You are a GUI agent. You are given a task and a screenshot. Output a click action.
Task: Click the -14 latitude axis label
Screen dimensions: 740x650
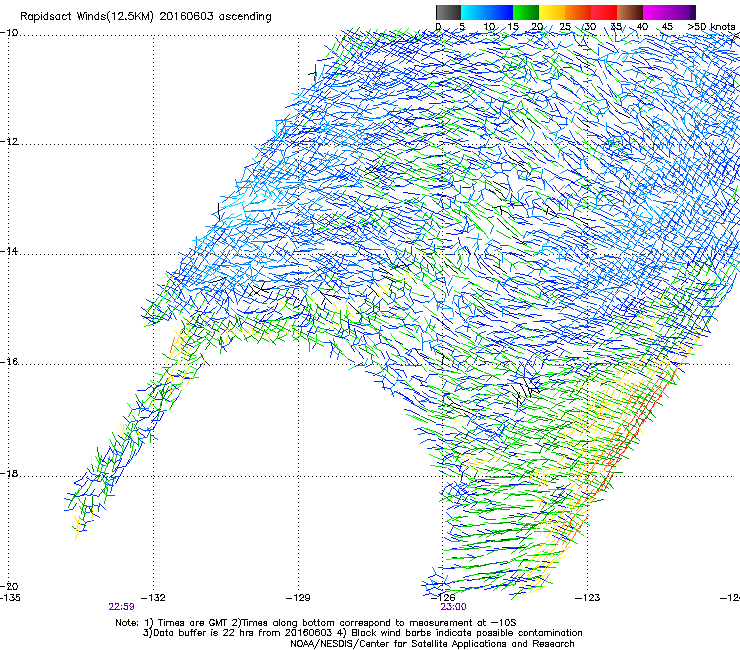point(9,251)
